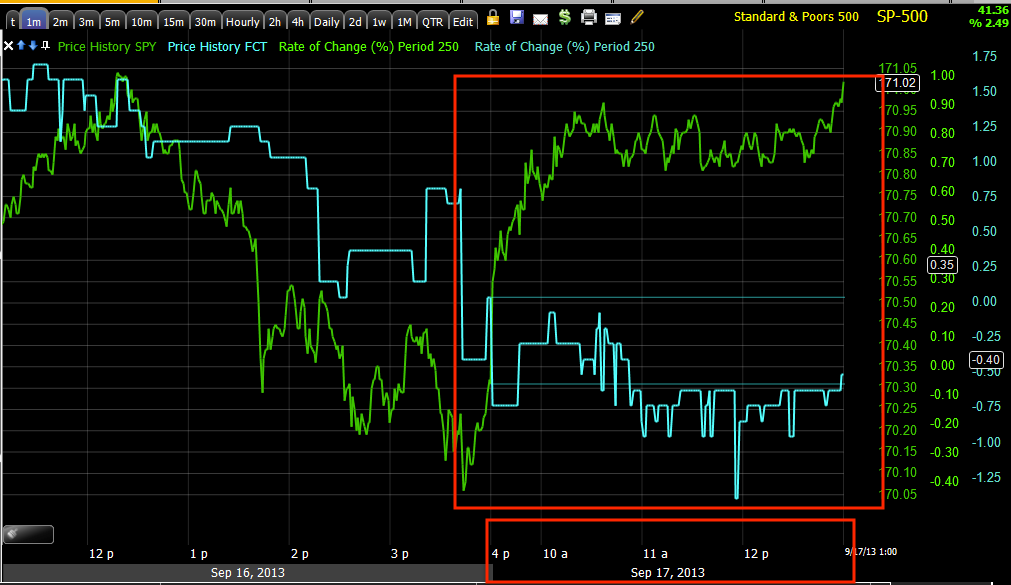Select the pencil drawing tool
Image resolution: width=1011 pixels, height=585 pixels.
(637, 17)
